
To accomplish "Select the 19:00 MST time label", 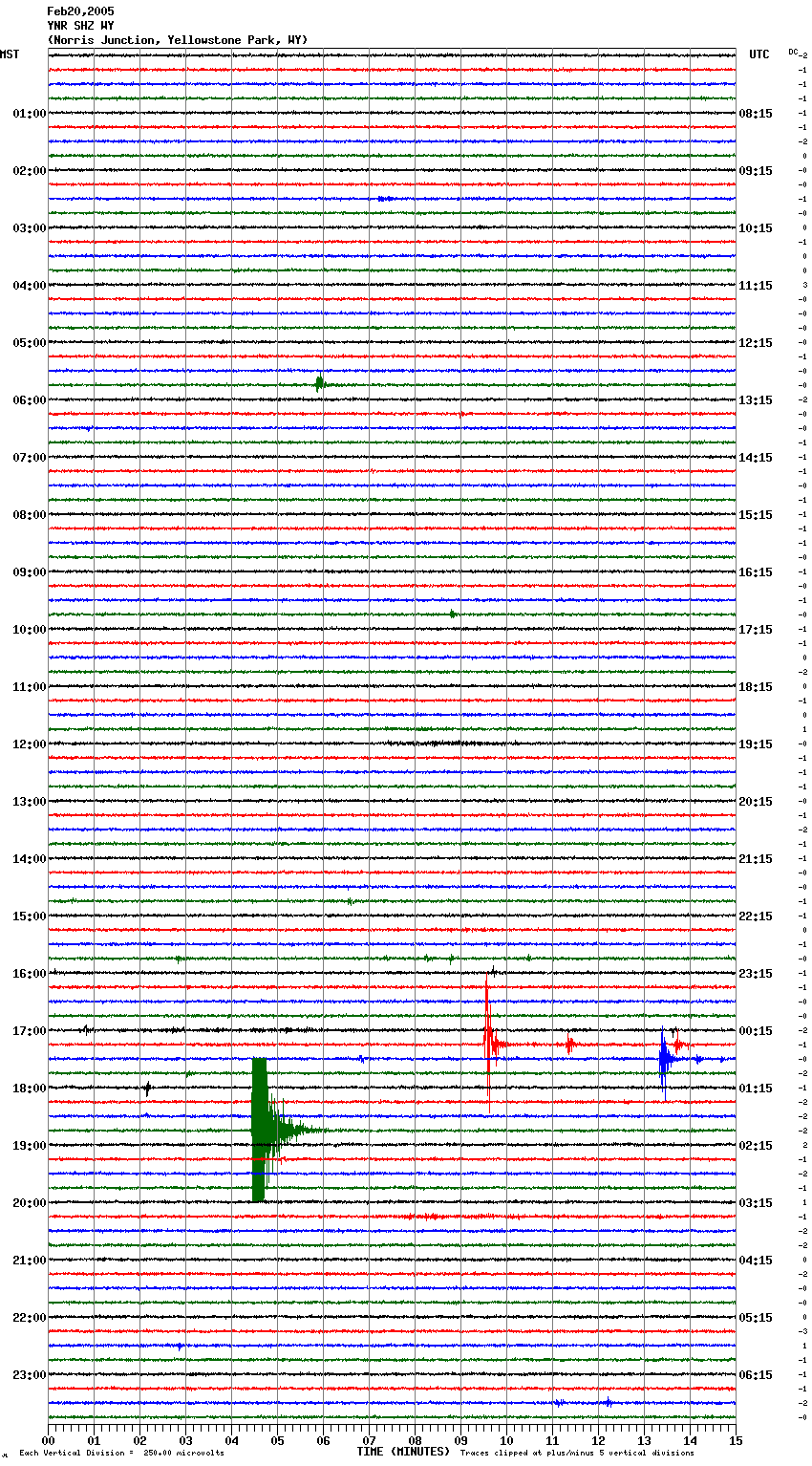I will click(30, 1146).
